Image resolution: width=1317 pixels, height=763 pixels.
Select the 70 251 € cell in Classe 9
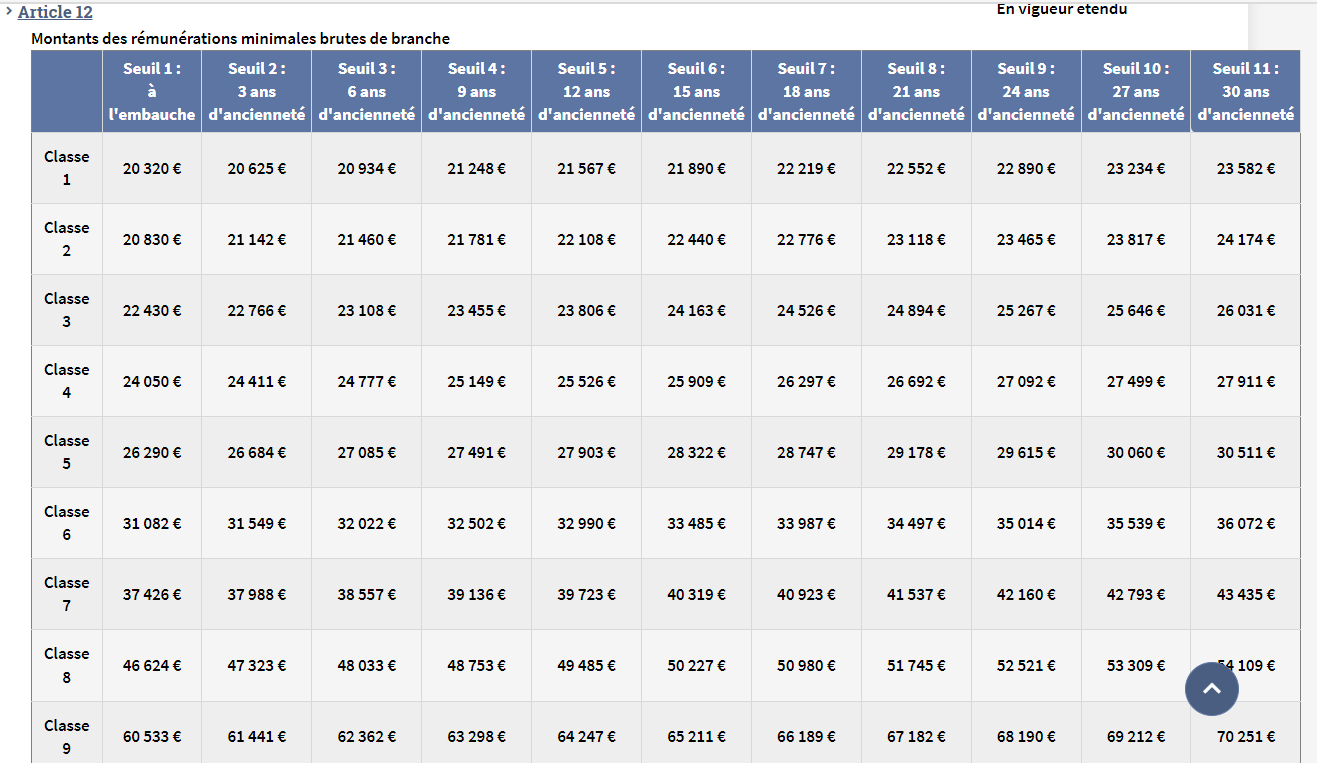click(1245, 737)
